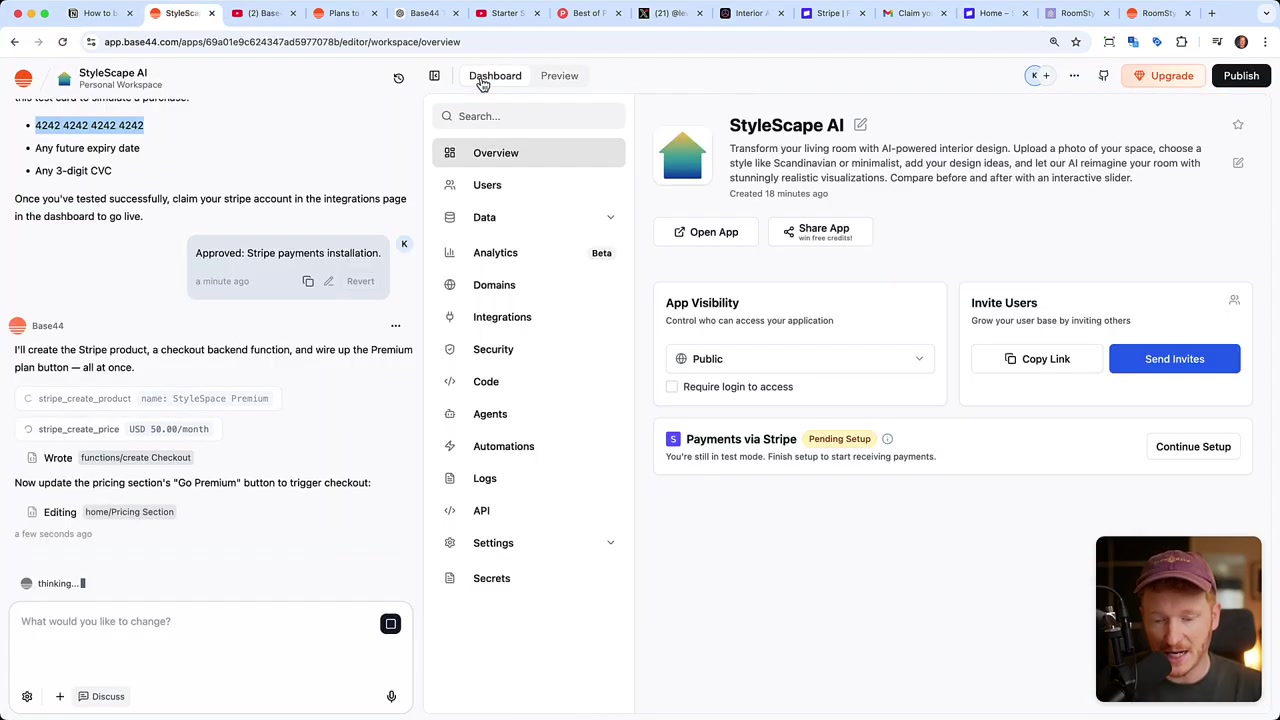This screenshot has height=720, width=1280.
Task: Click the StyleScape AI app logo
Action: click(683, 156)
